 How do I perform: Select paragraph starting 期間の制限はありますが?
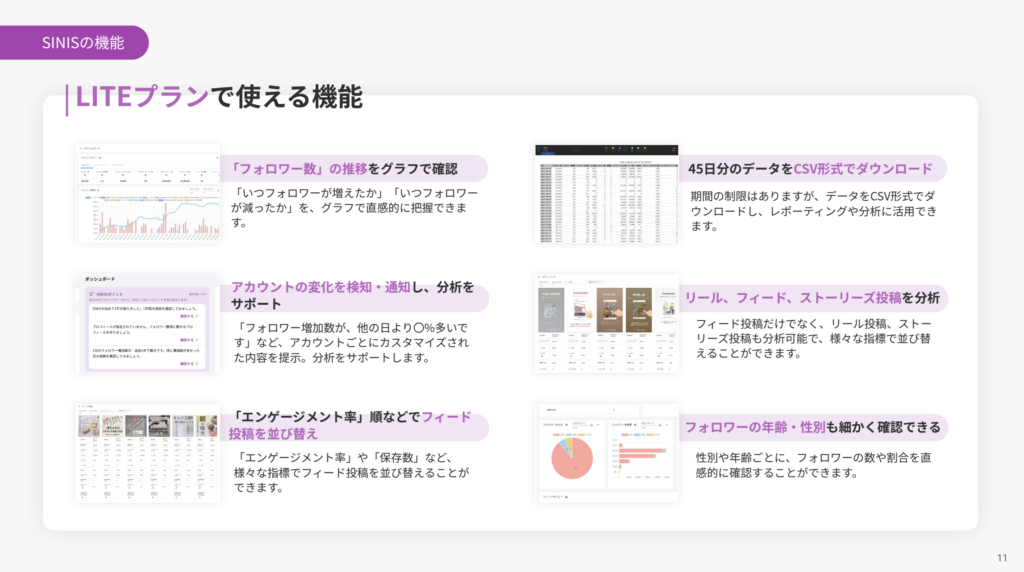tap(814, 211)
